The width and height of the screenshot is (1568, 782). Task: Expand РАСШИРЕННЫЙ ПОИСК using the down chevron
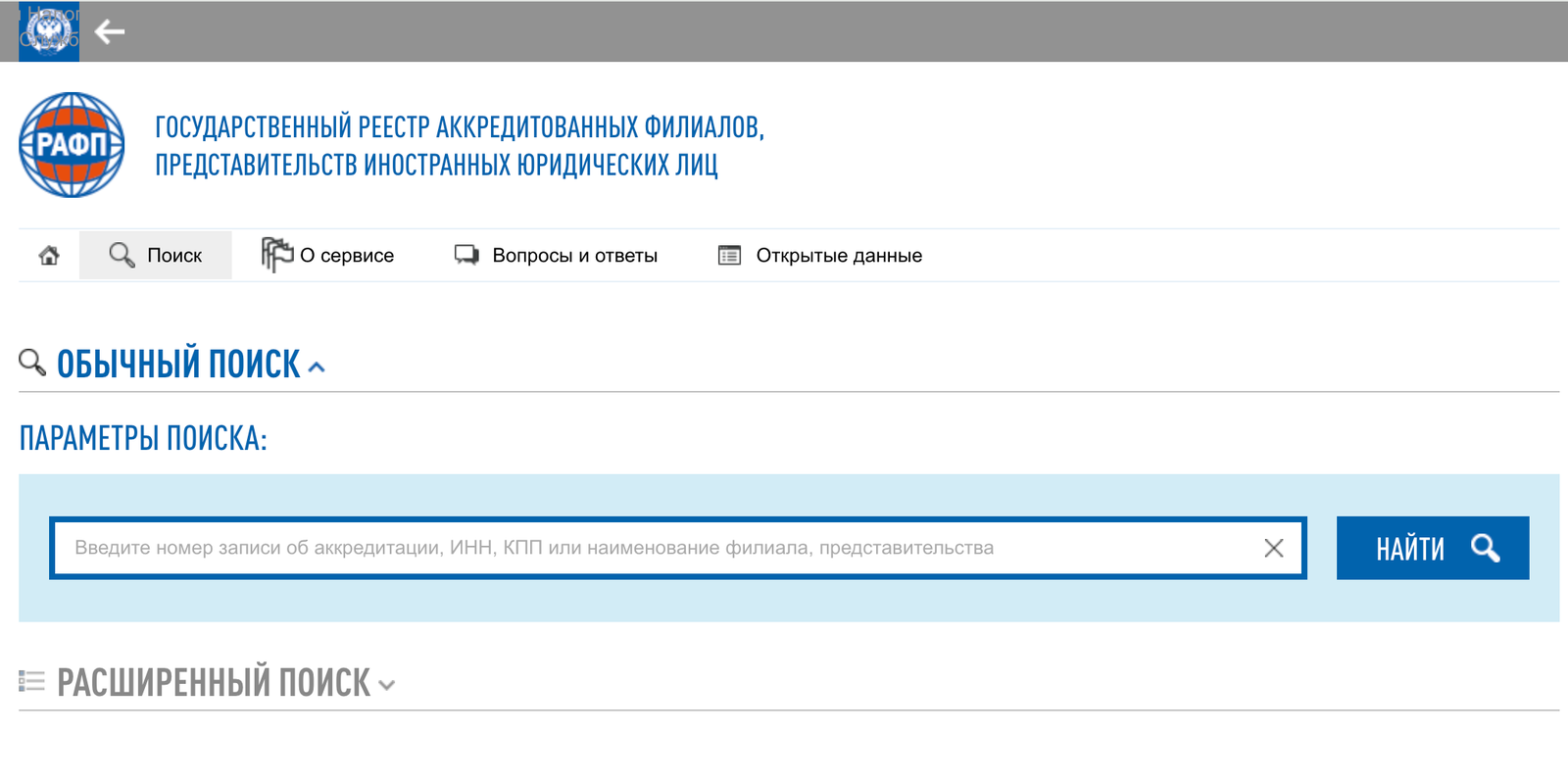tap(387, 686)
